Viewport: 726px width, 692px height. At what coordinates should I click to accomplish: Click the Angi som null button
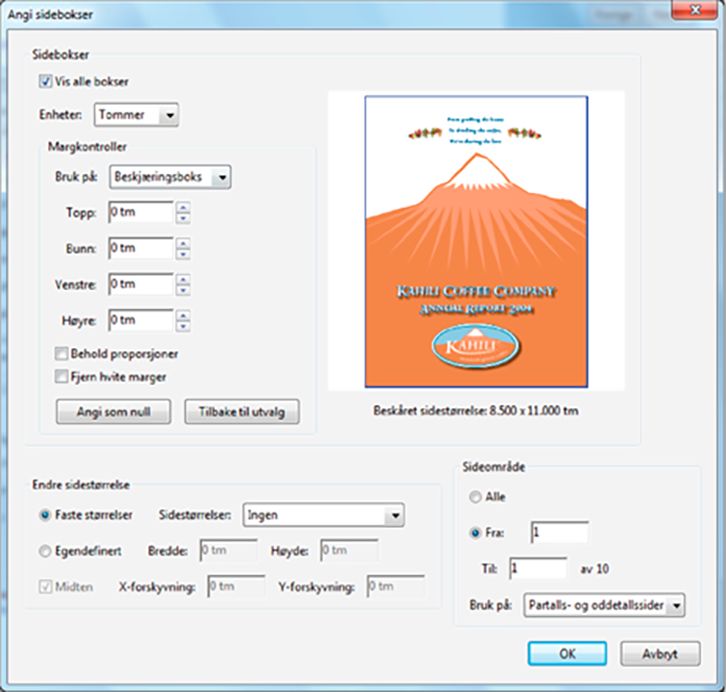coord(113,411)
